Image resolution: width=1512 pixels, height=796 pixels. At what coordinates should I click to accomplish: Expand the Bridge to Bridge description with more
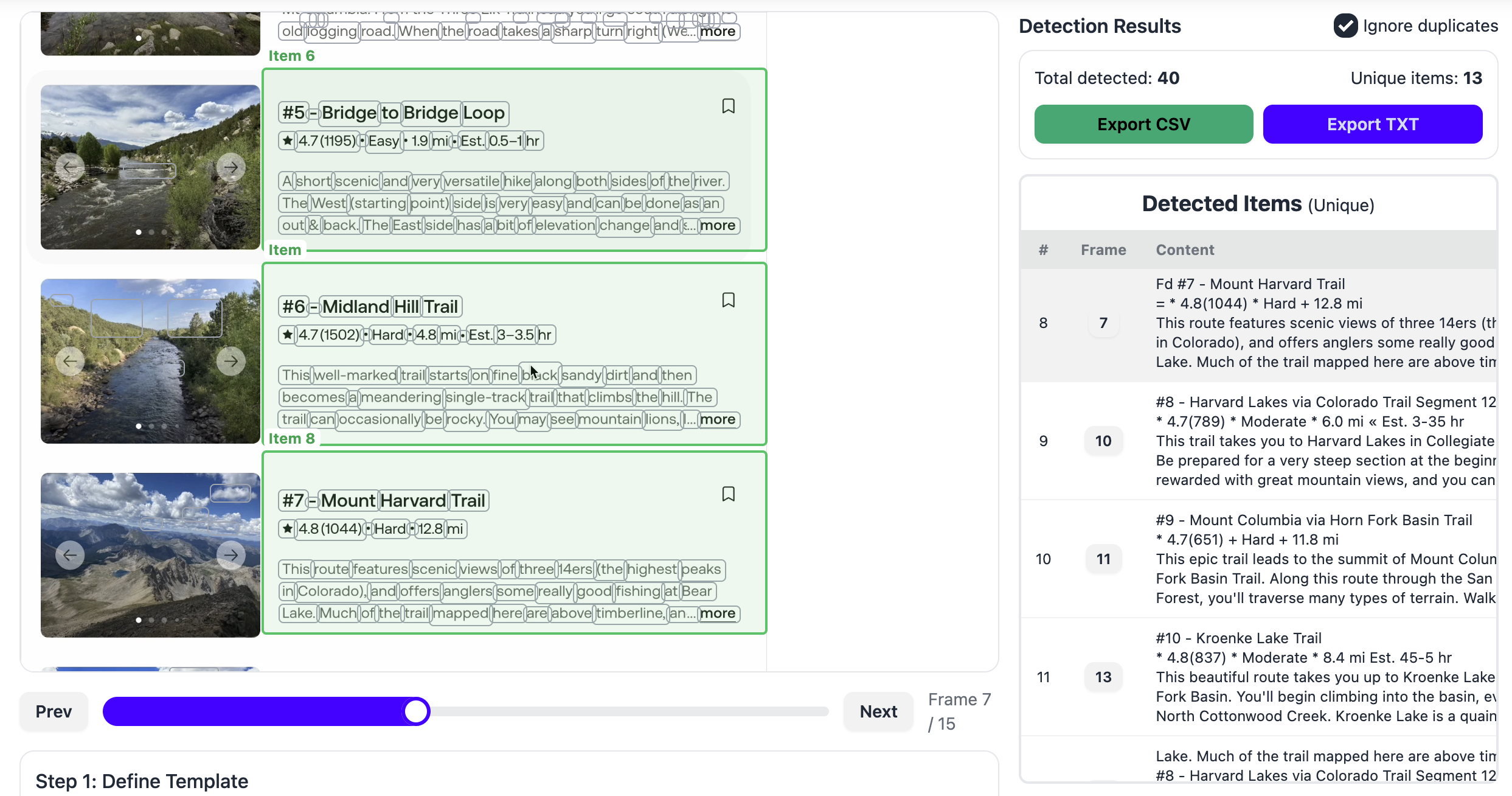718,225
